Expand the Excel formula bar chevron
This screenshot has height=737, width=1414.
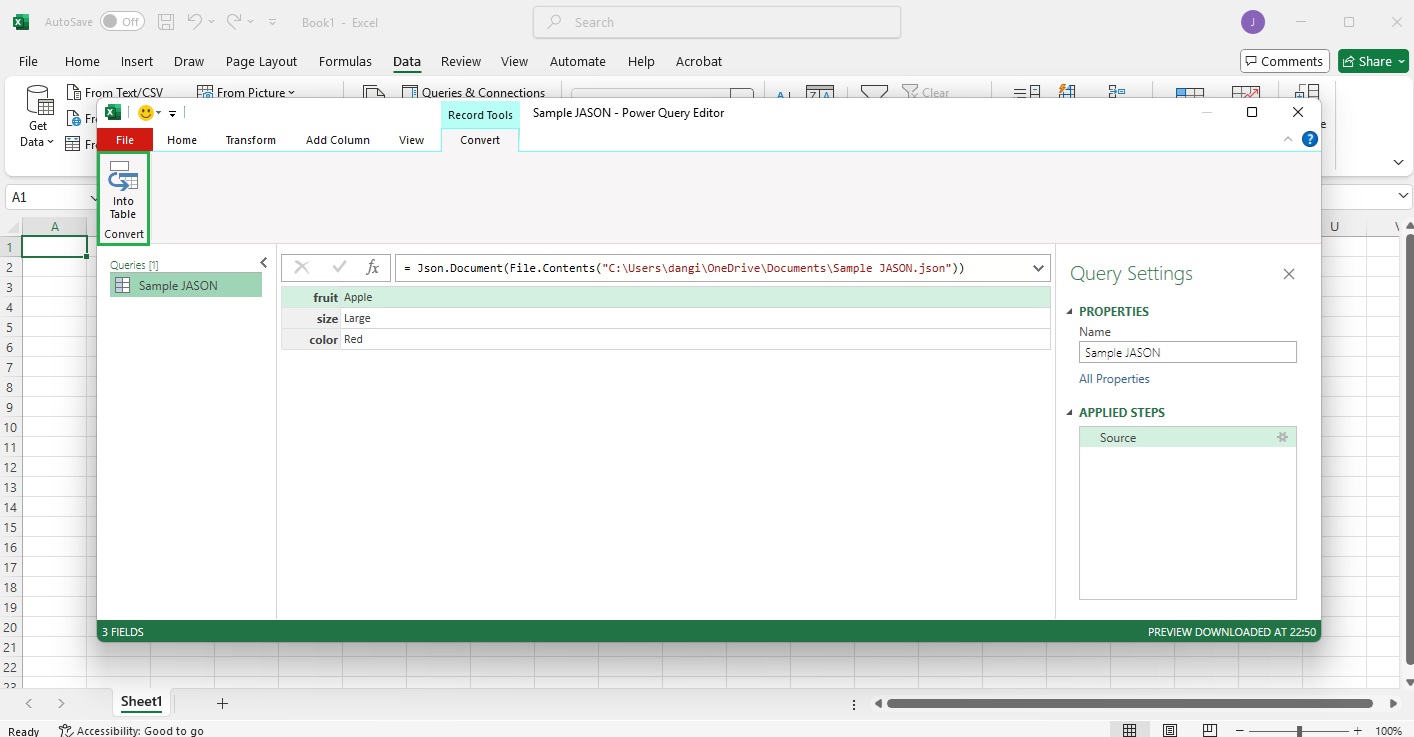(x=1404, y=196)
